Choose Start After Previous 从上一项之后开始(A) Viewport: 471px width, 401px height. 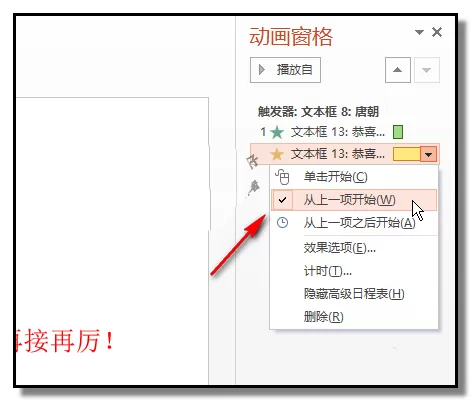point(354,223)
